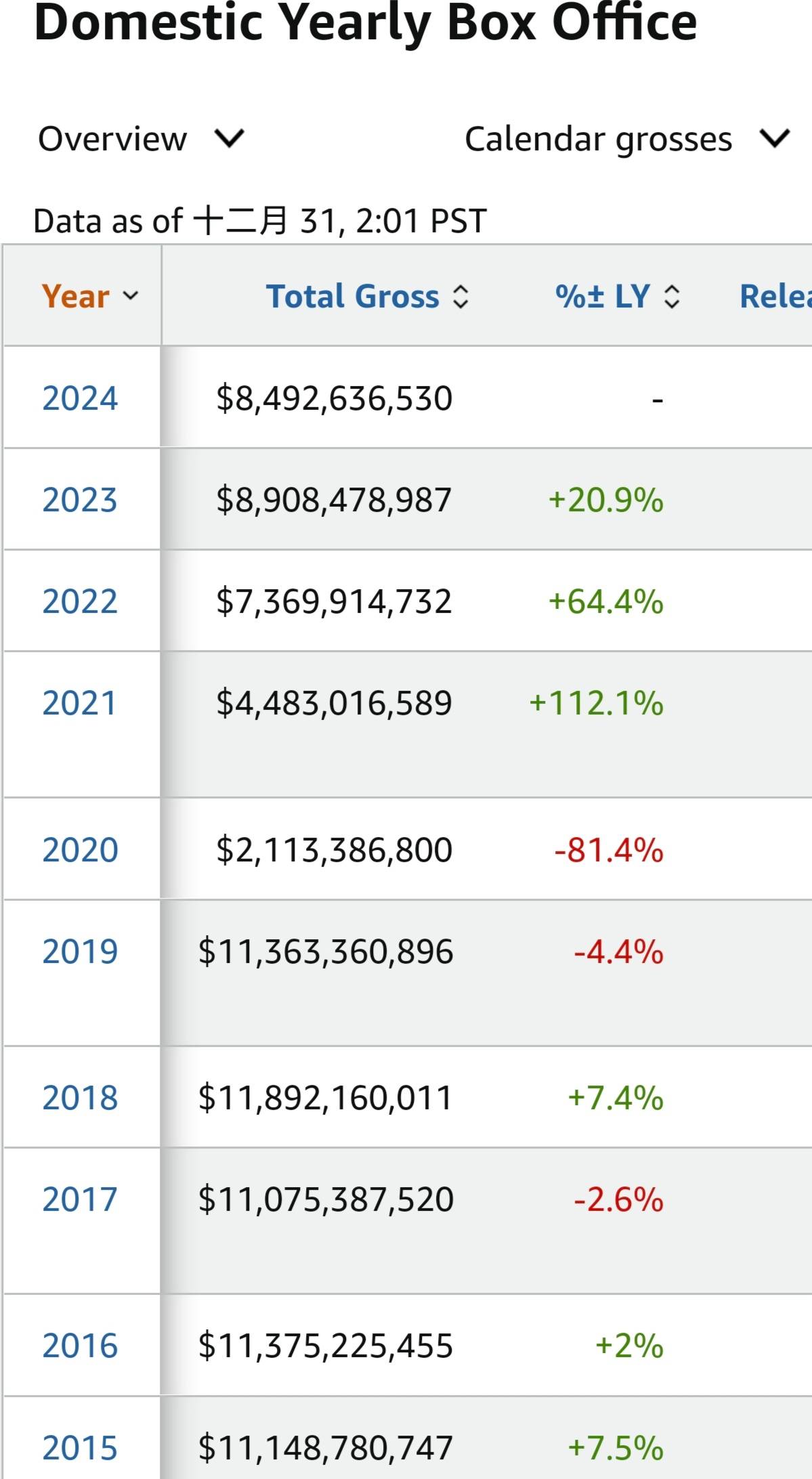Sort table by Year column header

(75, 296)
